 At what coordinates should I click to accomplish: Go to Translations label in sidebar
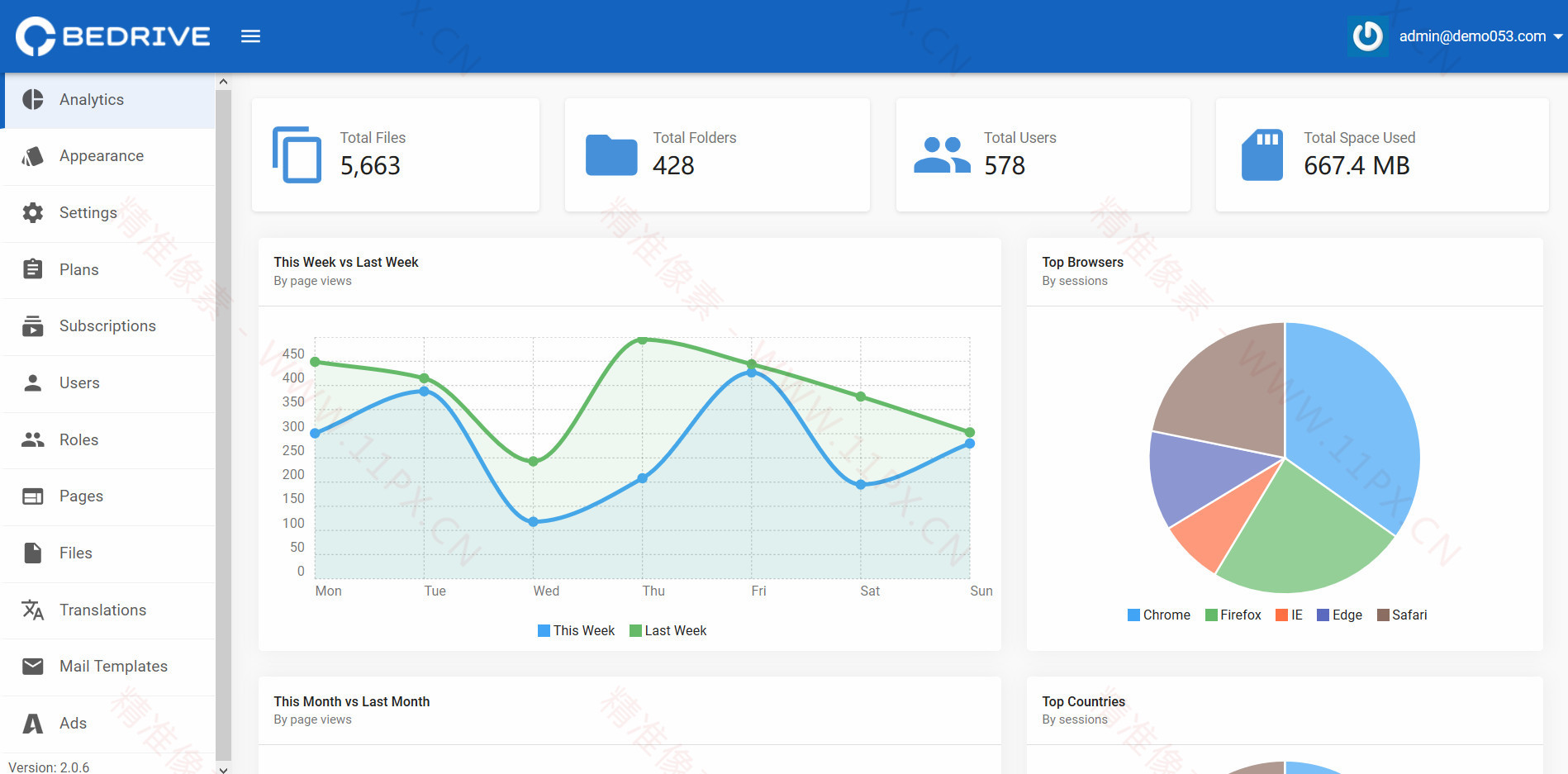pos(102,610)
